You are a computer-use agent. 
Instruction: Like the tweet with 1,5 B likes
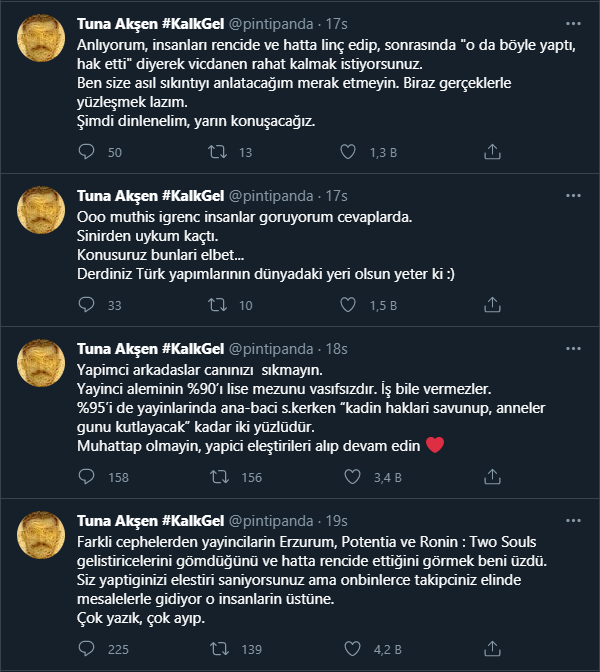(x=348, y=303)
